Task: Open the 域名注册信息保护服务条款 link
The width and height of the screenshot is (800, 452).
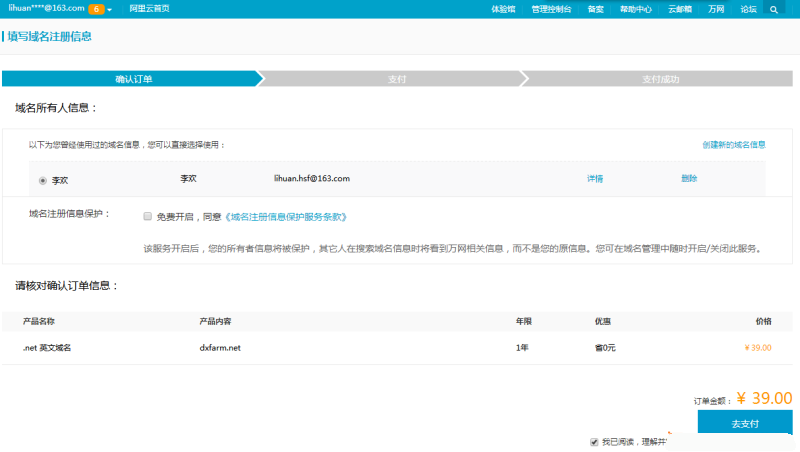Action: [x=286, y=217]
